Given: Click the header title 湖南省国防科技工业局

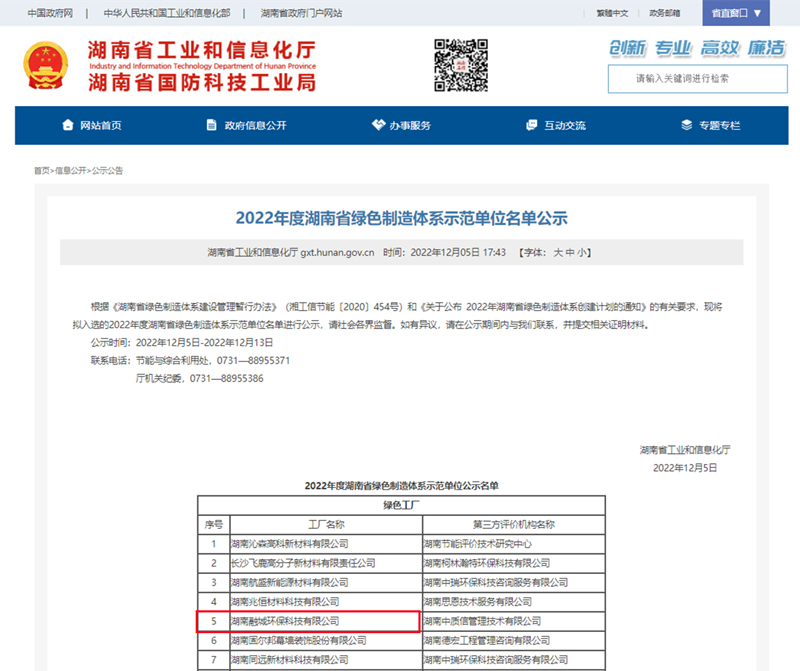Looking at the screenshot, I should [202, 82].
